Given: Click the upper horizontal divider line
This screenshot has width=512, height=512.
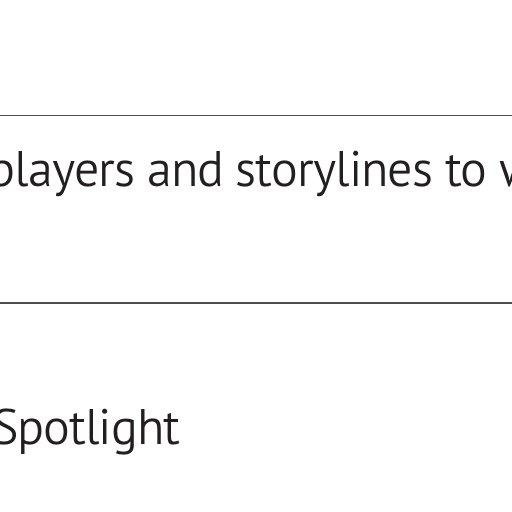Looking at the screenshot, I should click(x=256, y=116).
